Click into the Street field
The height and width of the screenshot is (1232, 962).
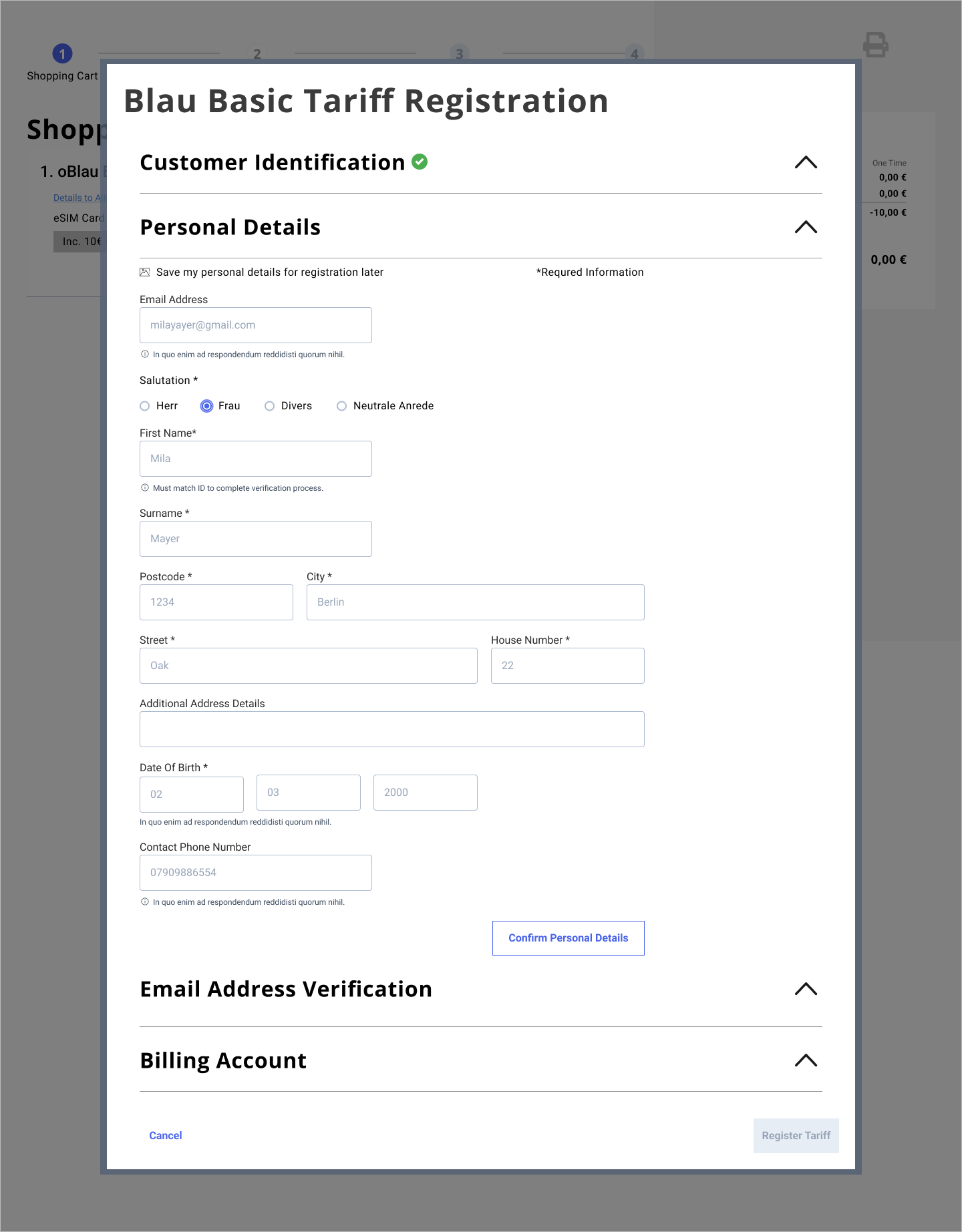point(309,666)
